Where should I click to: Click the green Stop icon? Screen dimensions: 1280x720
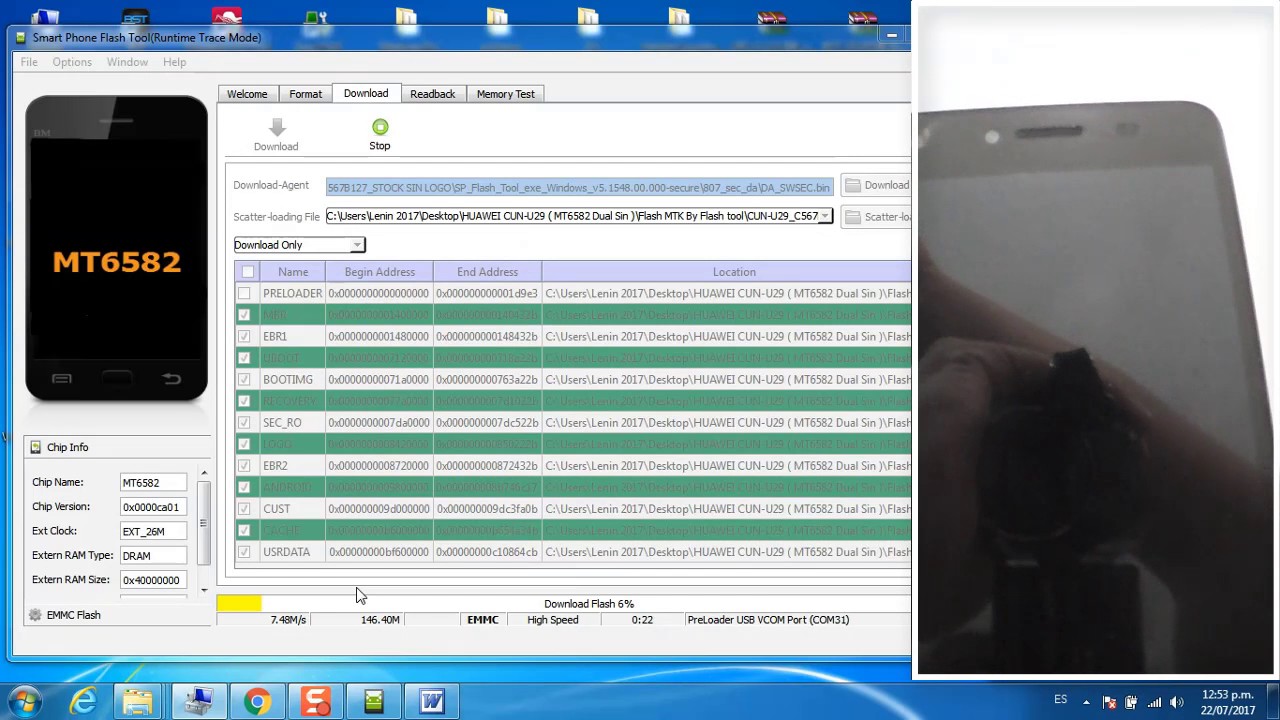pos(380,127)
